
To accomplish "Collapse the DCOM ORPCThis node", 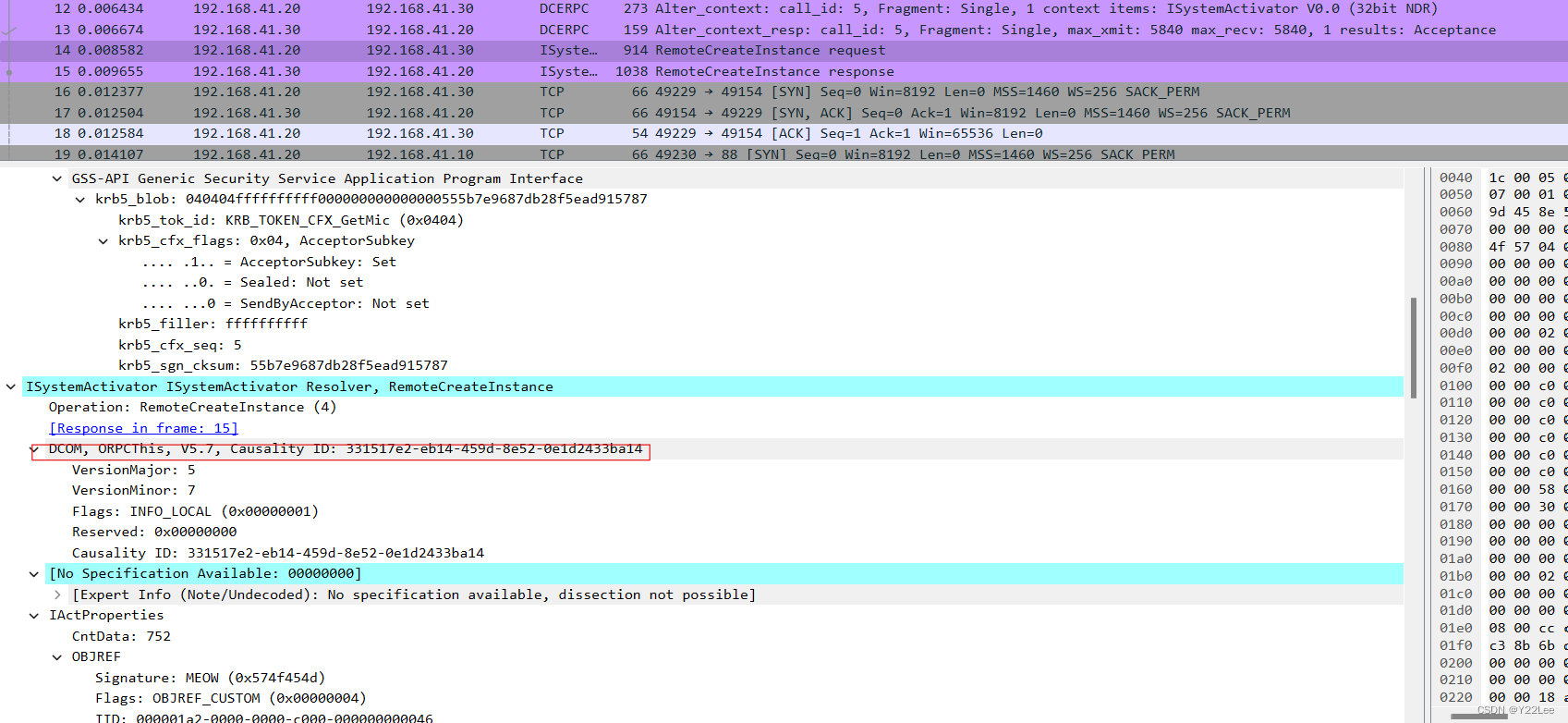I will (33, 449).
